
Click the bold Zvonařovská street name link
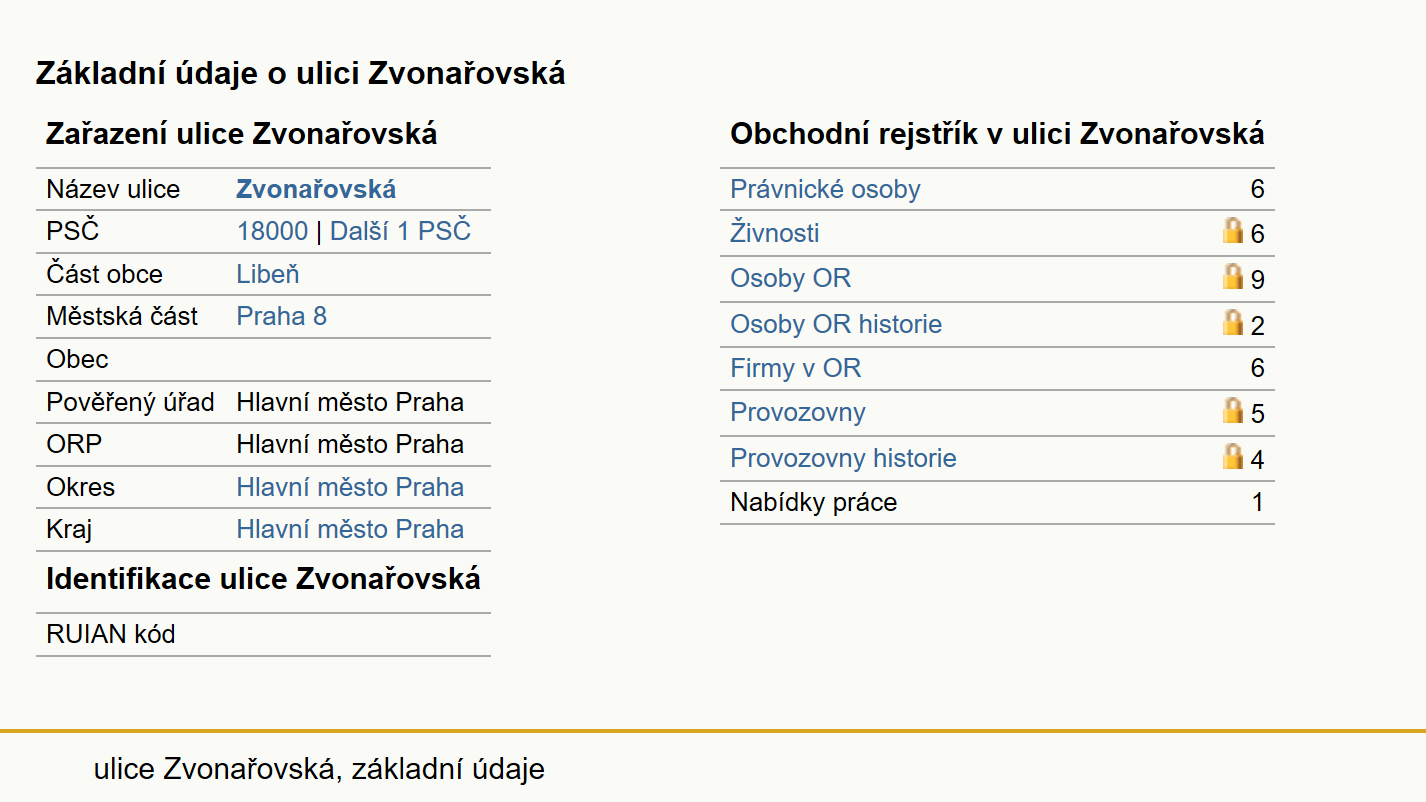(x=316, y=189)
